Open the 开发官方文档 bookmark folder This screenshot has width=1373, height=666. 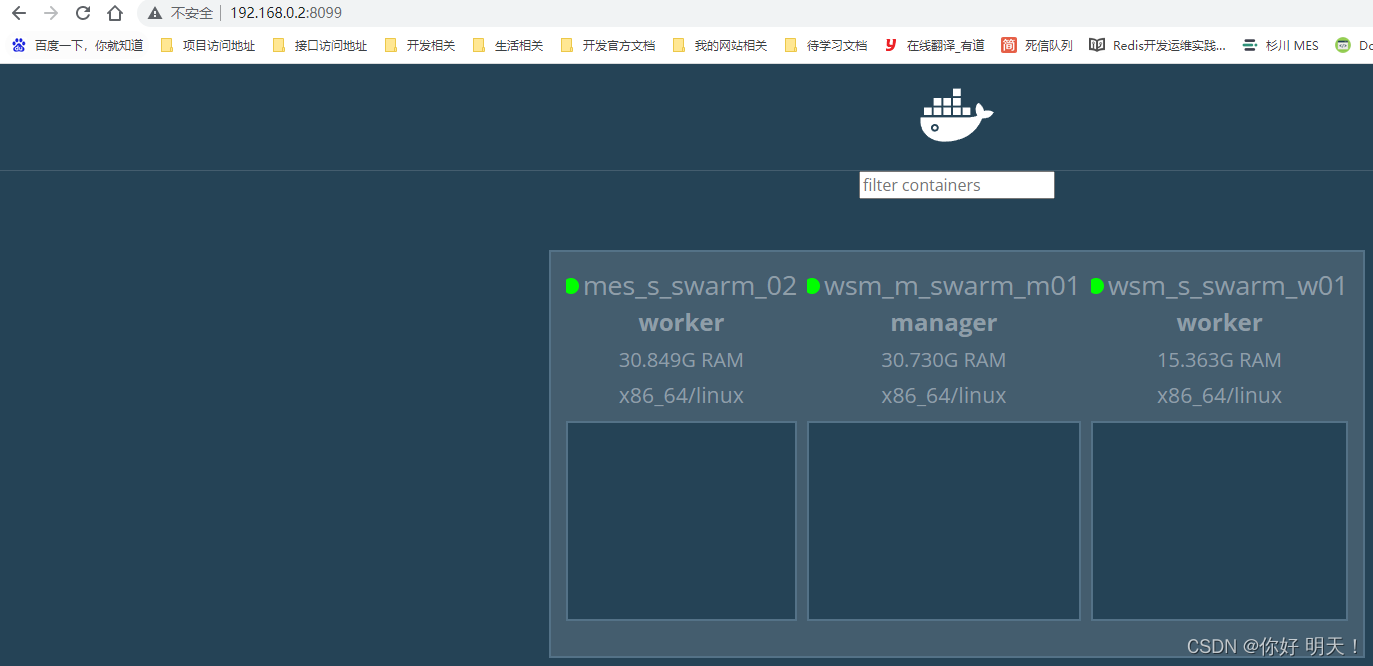coord(608,45)
